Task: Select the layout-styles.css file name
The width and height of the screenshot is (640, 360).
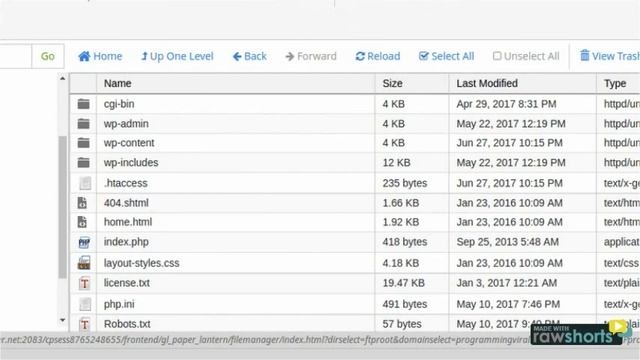Action: (x=141, y=263)
